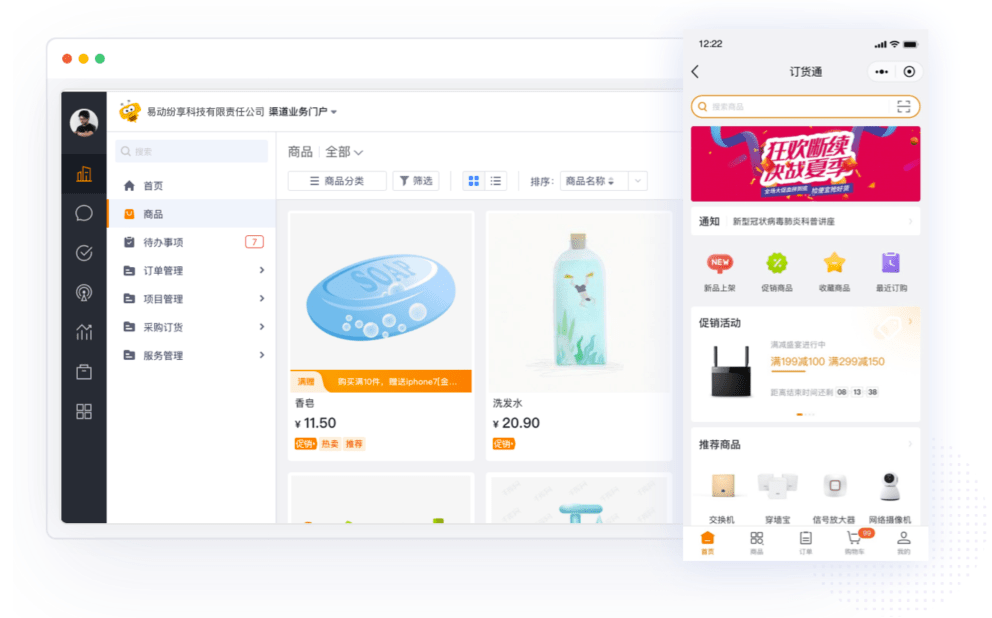Screen dimensions: 992x618
Task: Click the ¥ 11.50 price text
Action: point(315,423)
